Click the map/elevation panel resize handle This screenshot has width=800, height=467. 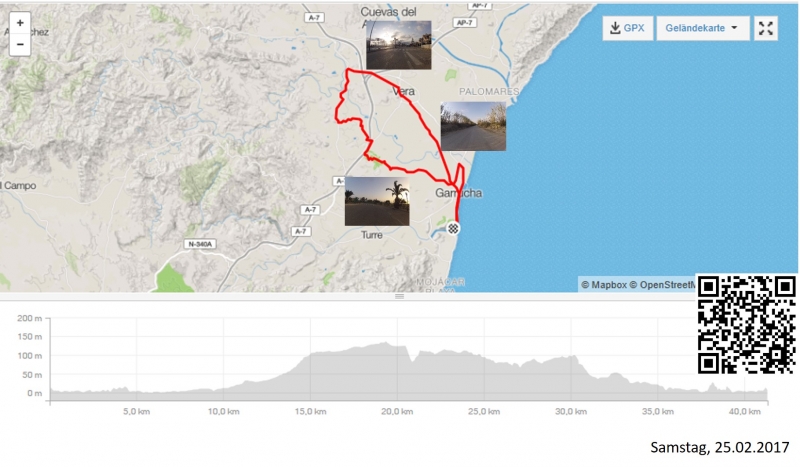click(x=399, y=296)
